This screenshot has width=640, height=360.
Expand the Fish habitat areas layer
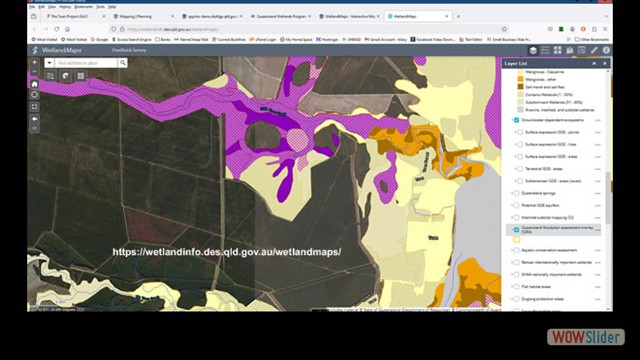pyautogui.click(x=512, y=287)
